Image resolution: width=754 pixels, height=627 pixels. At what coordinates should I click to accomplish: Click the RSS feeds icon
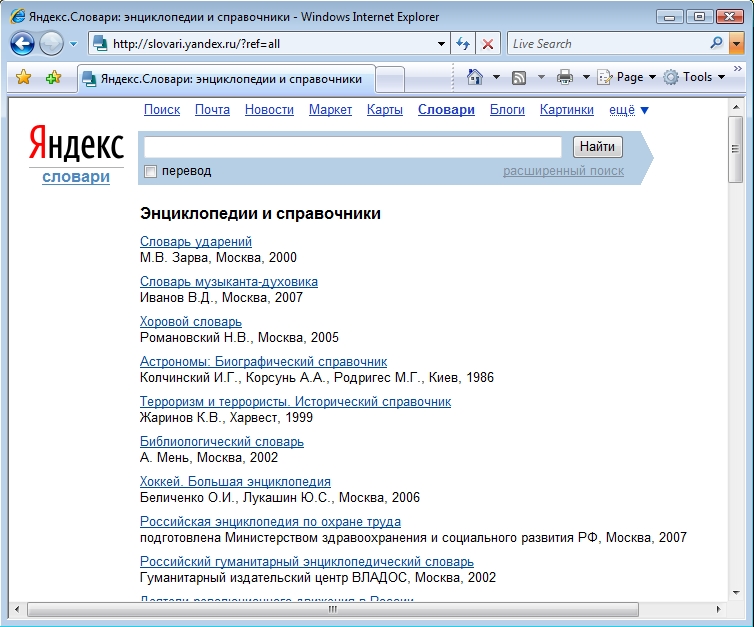(x=519, y=77)
